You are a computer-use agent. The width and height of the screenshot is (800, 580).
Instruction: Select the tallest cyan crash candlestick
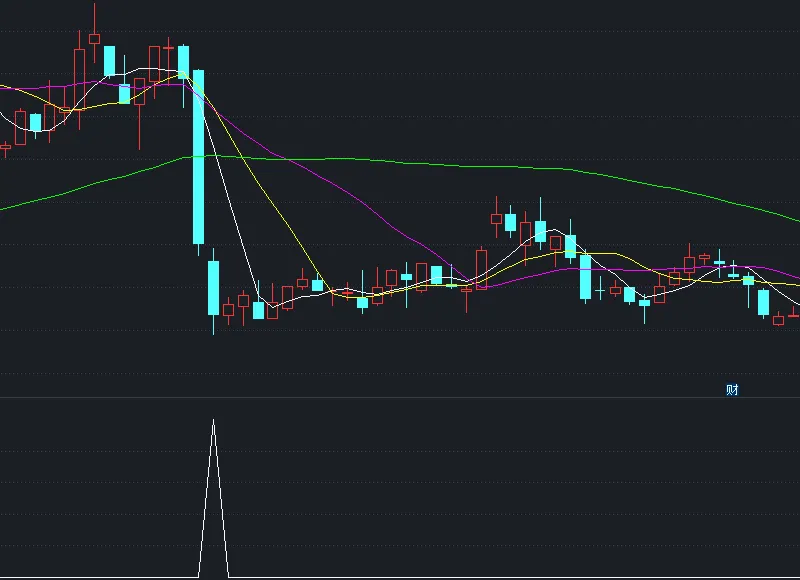198,158
